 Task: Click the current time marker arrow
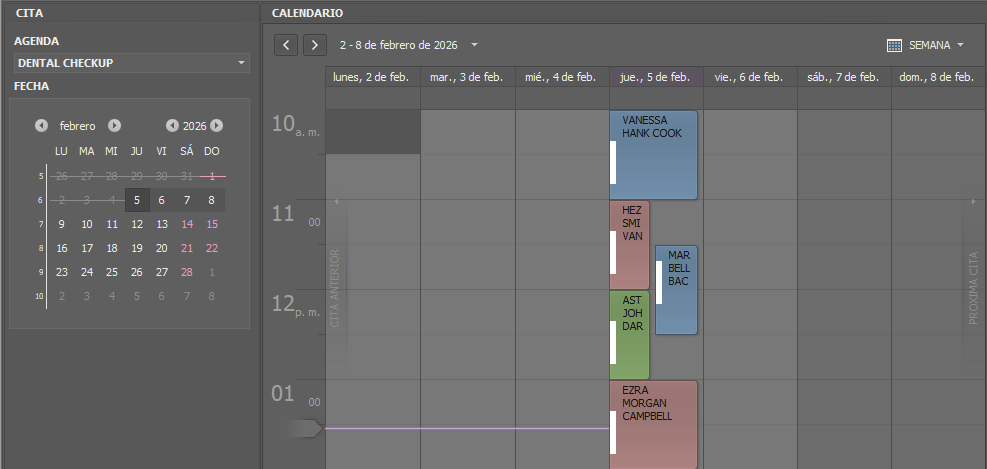pos(304,429)
